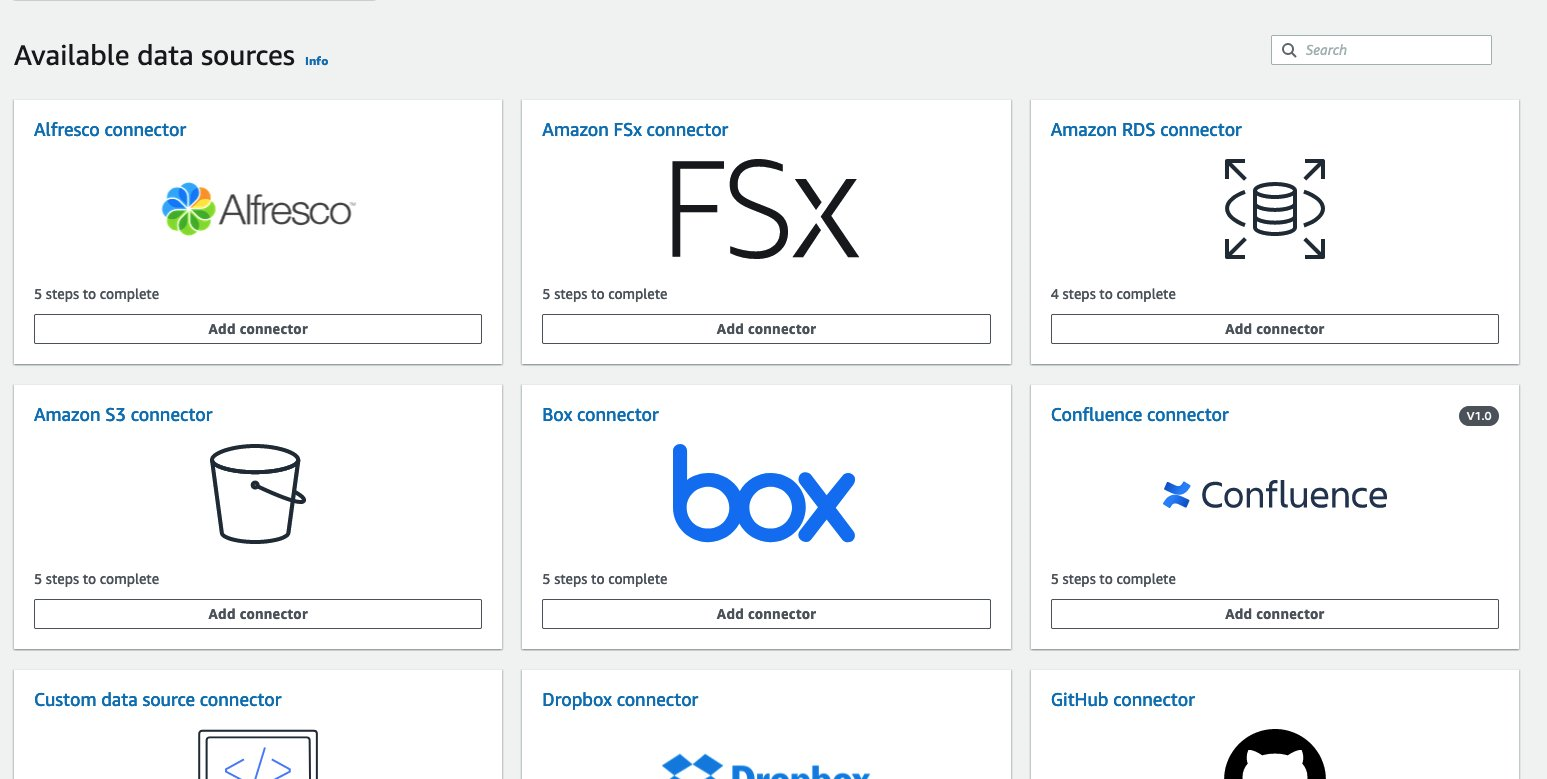Screen dimensions: 1547x779
Task: Click the Alfresco logo
Action: point(258,209)
